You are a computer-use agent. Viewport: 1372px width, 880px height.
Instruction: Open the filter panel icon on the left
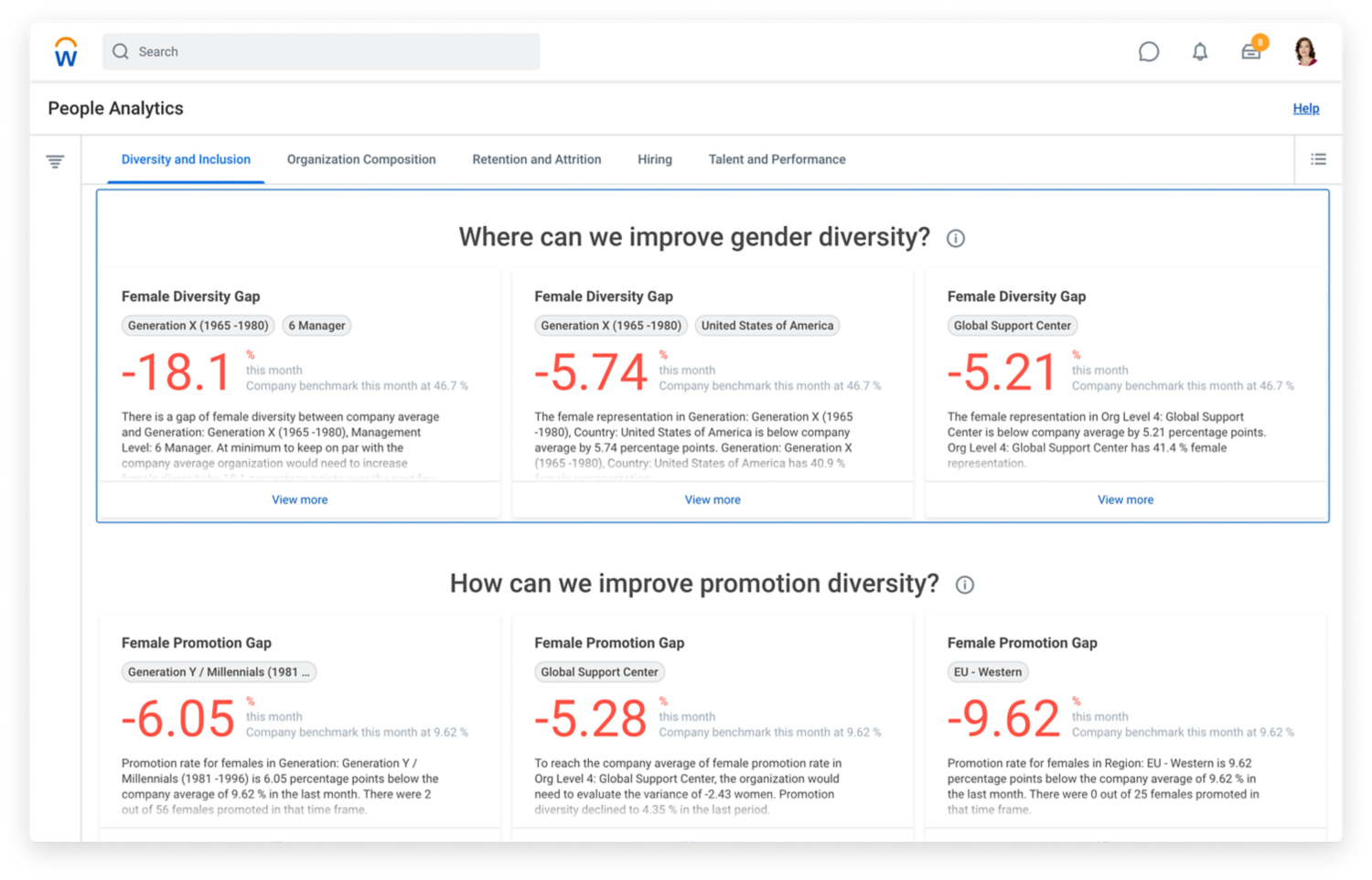(55, 160)
